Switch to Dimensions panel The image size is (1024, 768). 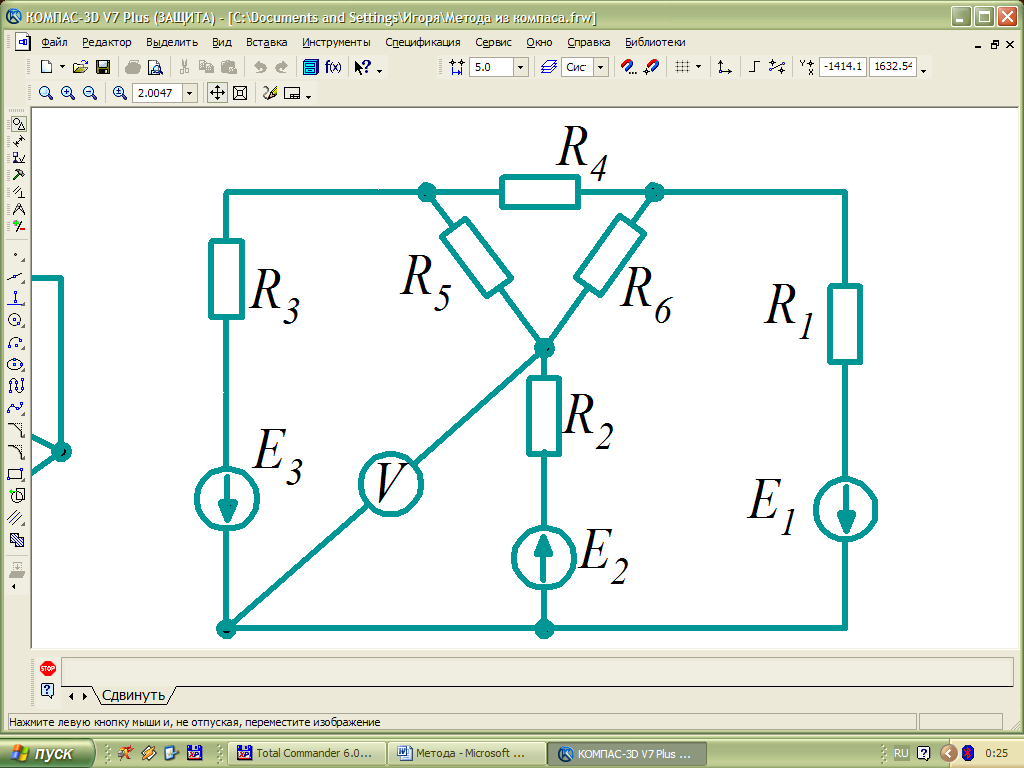(18, 141)
